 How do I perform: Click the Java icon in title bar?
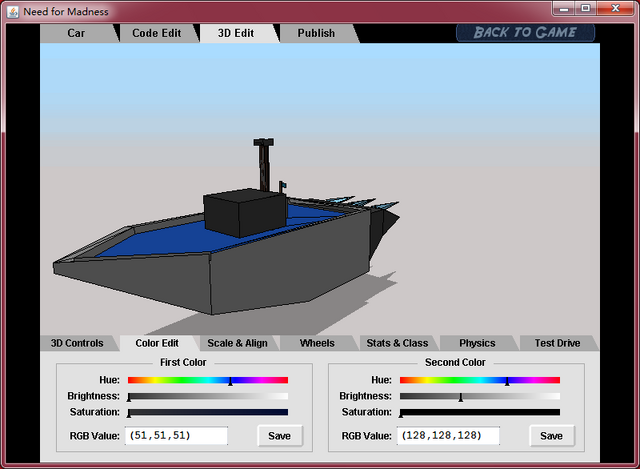[13, 11]
